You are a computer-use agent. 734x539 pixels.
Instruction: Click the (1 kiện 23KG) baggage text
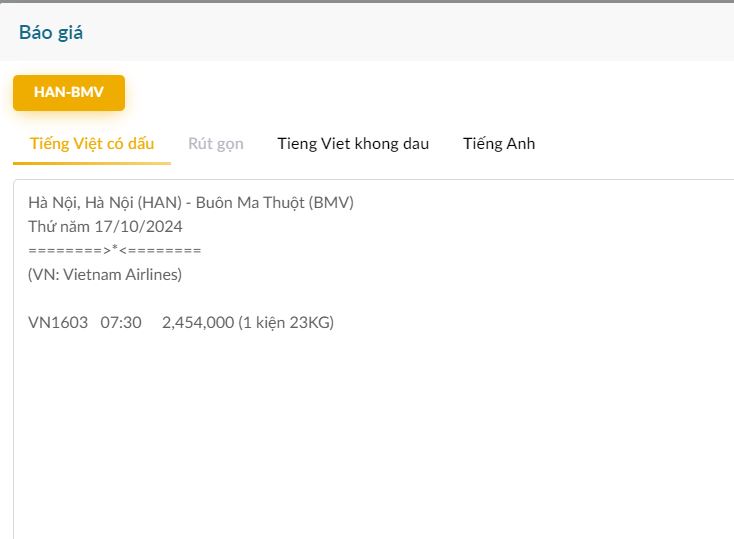(286, 322)
